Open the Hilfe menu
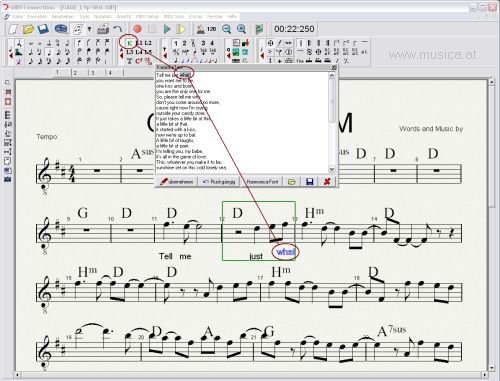 [x=232, y=16]
